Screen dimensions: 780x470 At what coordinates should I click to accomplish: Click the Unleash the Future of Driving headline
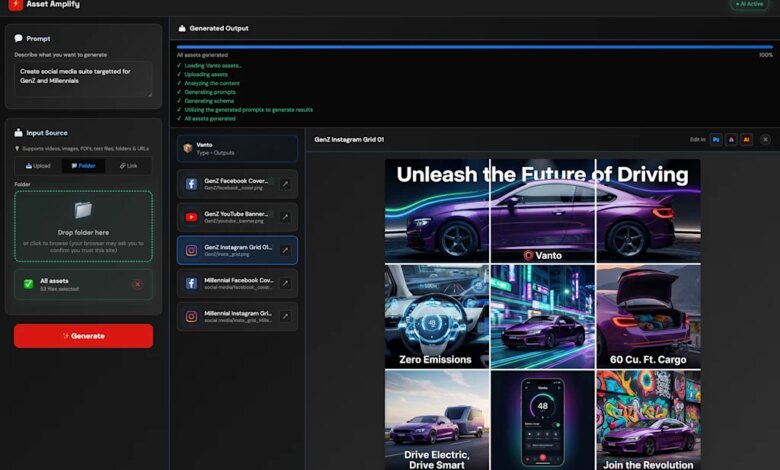(542, 175)
